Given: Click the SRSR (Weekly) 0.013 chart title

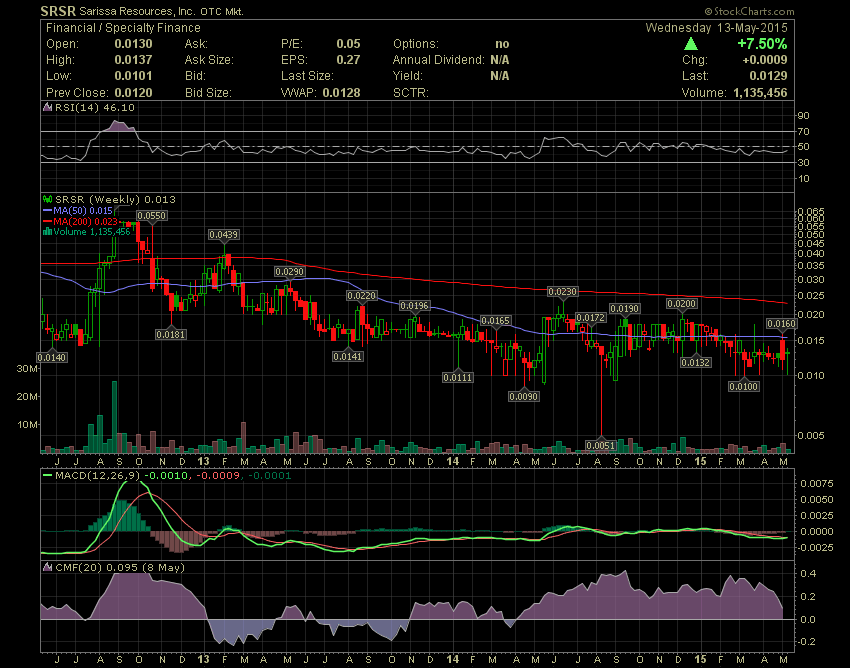Looking at the screenshot, I should click(115, 200).
